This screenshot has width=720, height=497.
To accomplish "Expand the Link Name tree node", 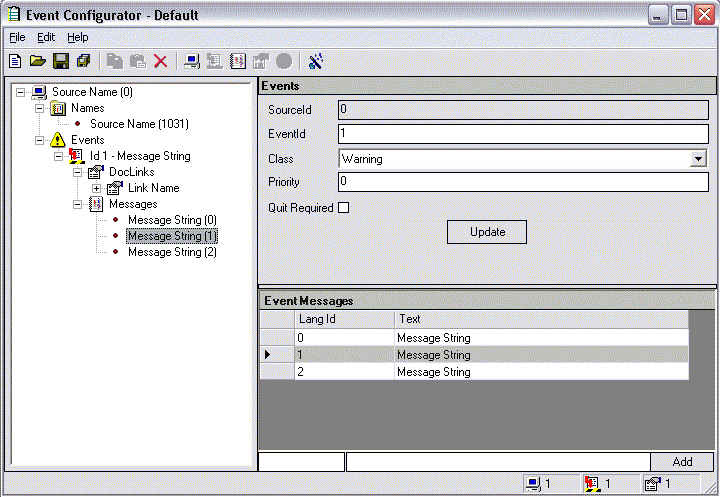I will tap(96, 188).
